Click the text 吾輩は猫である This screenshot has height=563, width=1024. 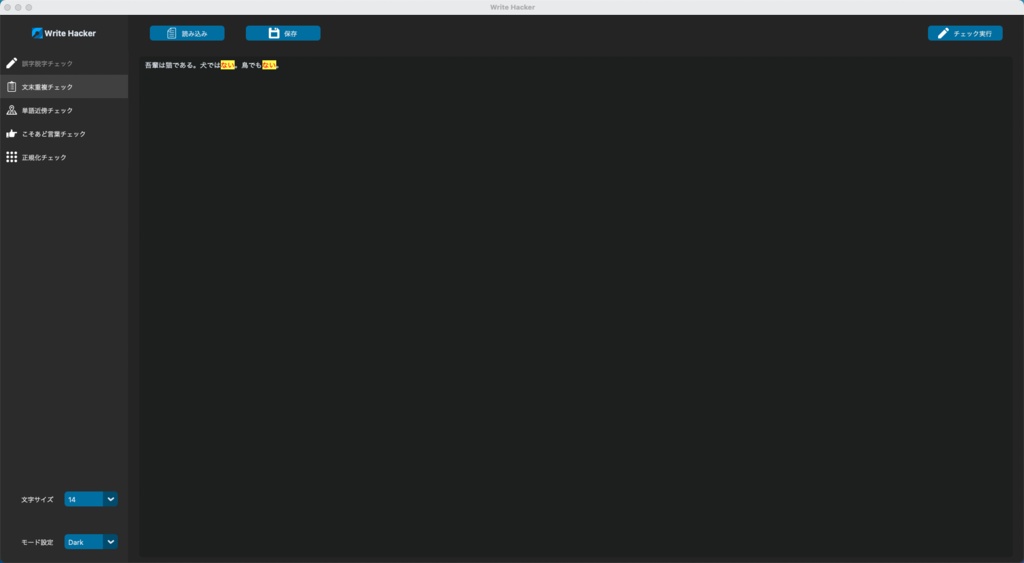(168, 65)
